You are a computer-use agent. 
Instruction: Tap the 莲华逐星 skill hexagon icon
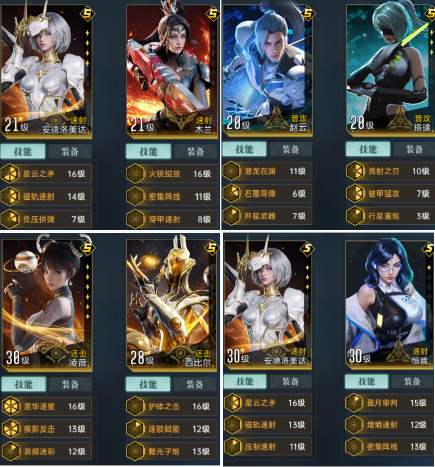(x=10, y=406)
